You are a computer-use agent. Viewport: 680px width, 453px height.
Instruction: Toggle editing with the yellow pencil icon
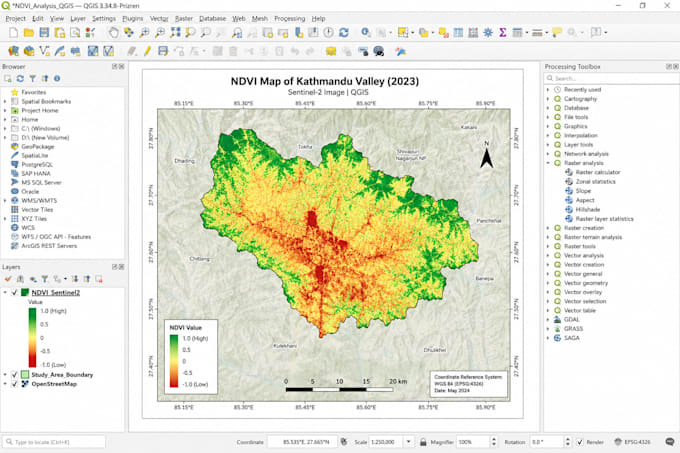point(147,51)
